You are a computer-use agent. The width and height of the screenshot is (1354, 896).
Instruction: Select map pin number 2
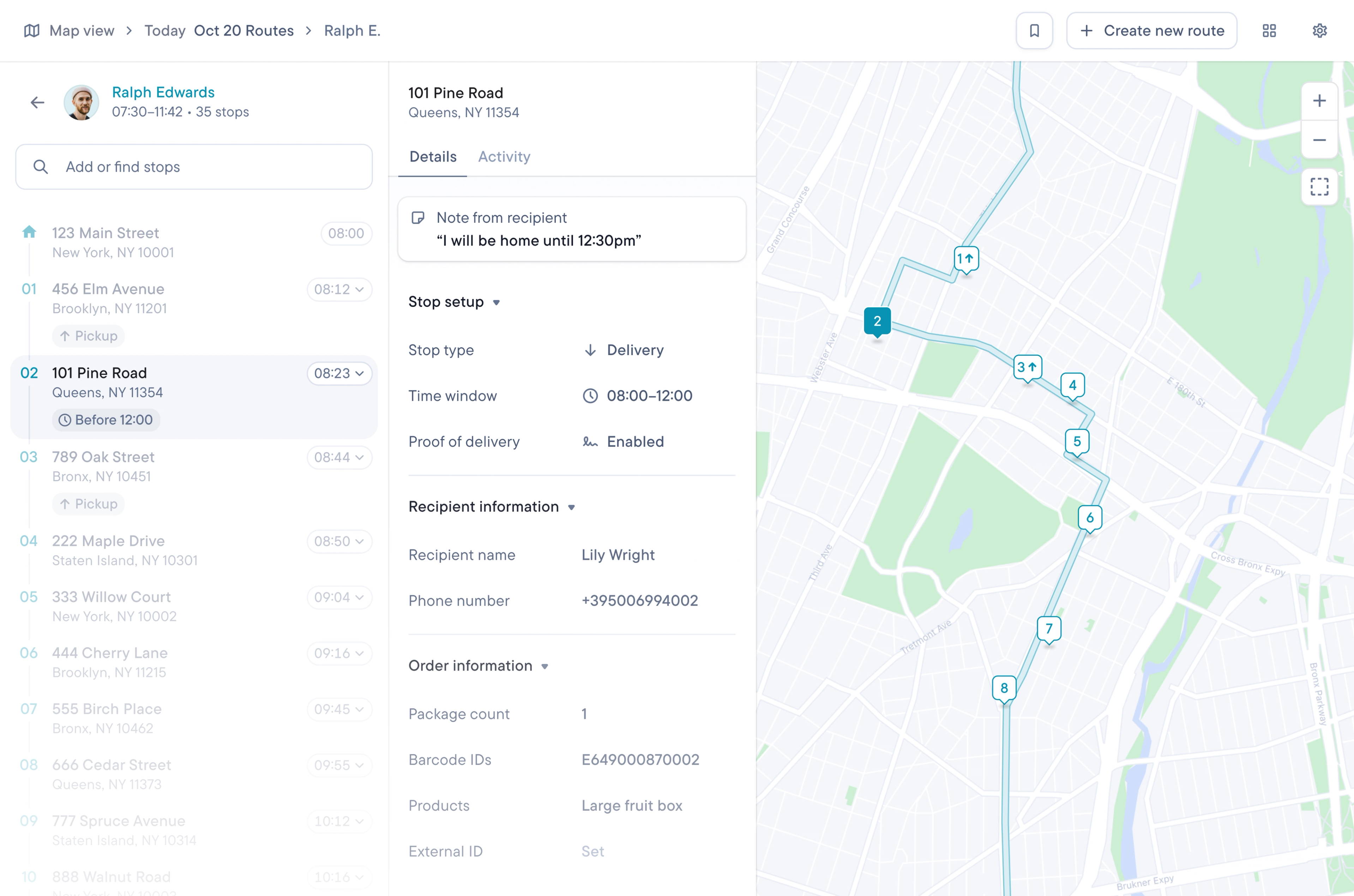pos(877,322)
